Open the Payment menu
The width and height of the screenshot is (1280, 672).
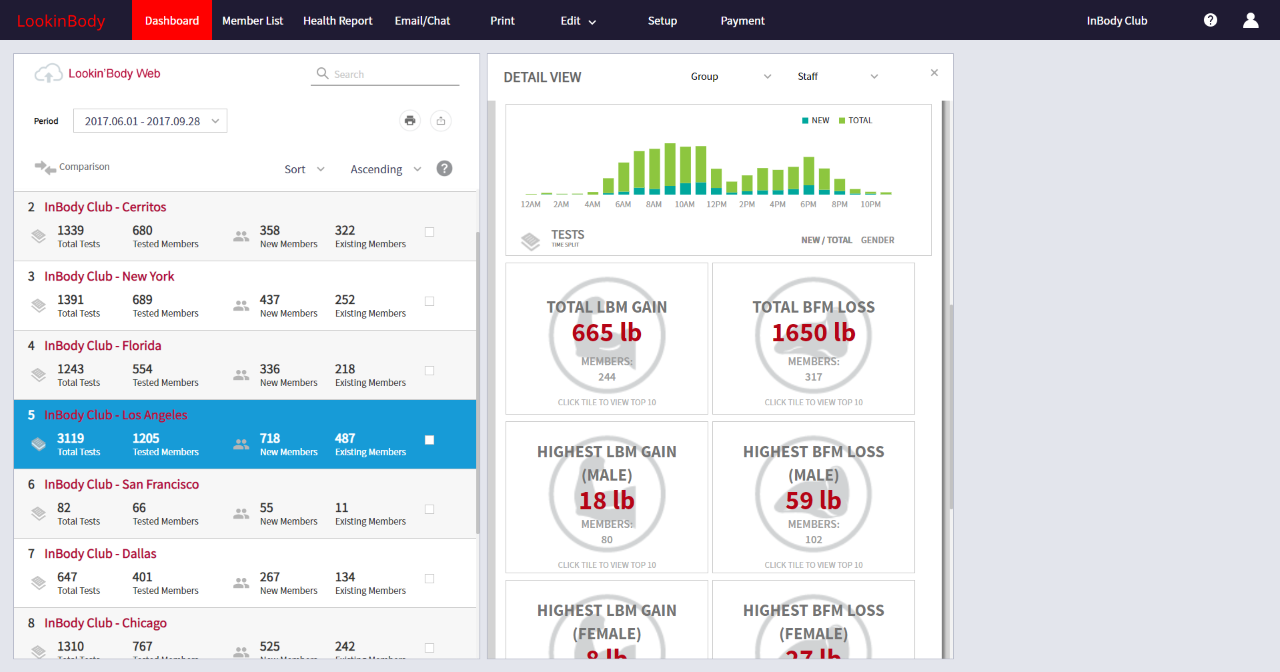743,20
